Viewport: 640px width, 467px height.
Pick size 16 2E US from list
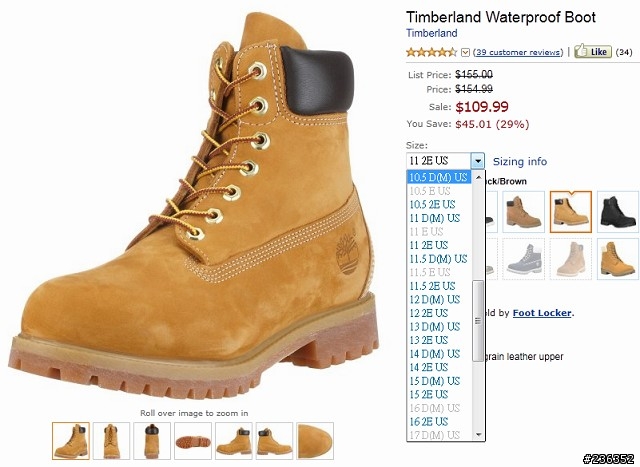pyautogui.click(x=429, y=421)
